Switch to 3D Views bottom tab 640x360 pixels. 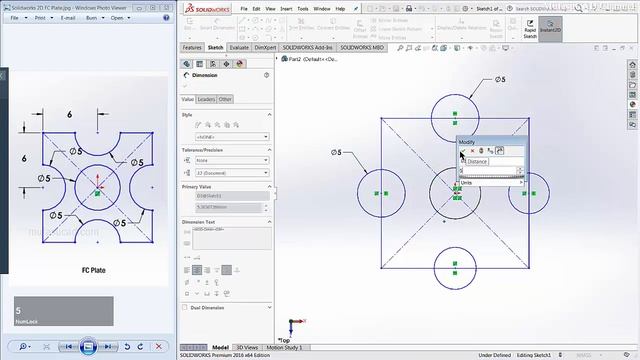(247, 347)
